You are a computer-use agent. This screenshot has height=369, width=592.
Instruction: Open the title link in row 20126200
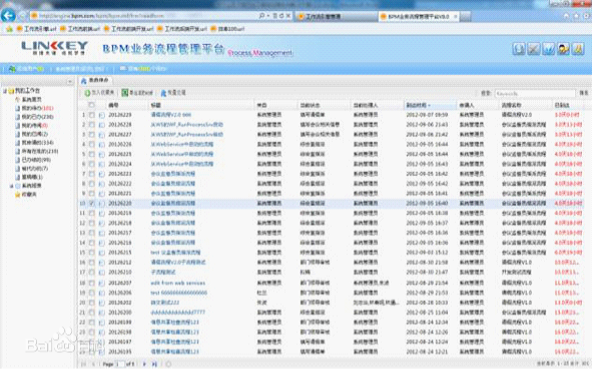(x=177, y=312)
